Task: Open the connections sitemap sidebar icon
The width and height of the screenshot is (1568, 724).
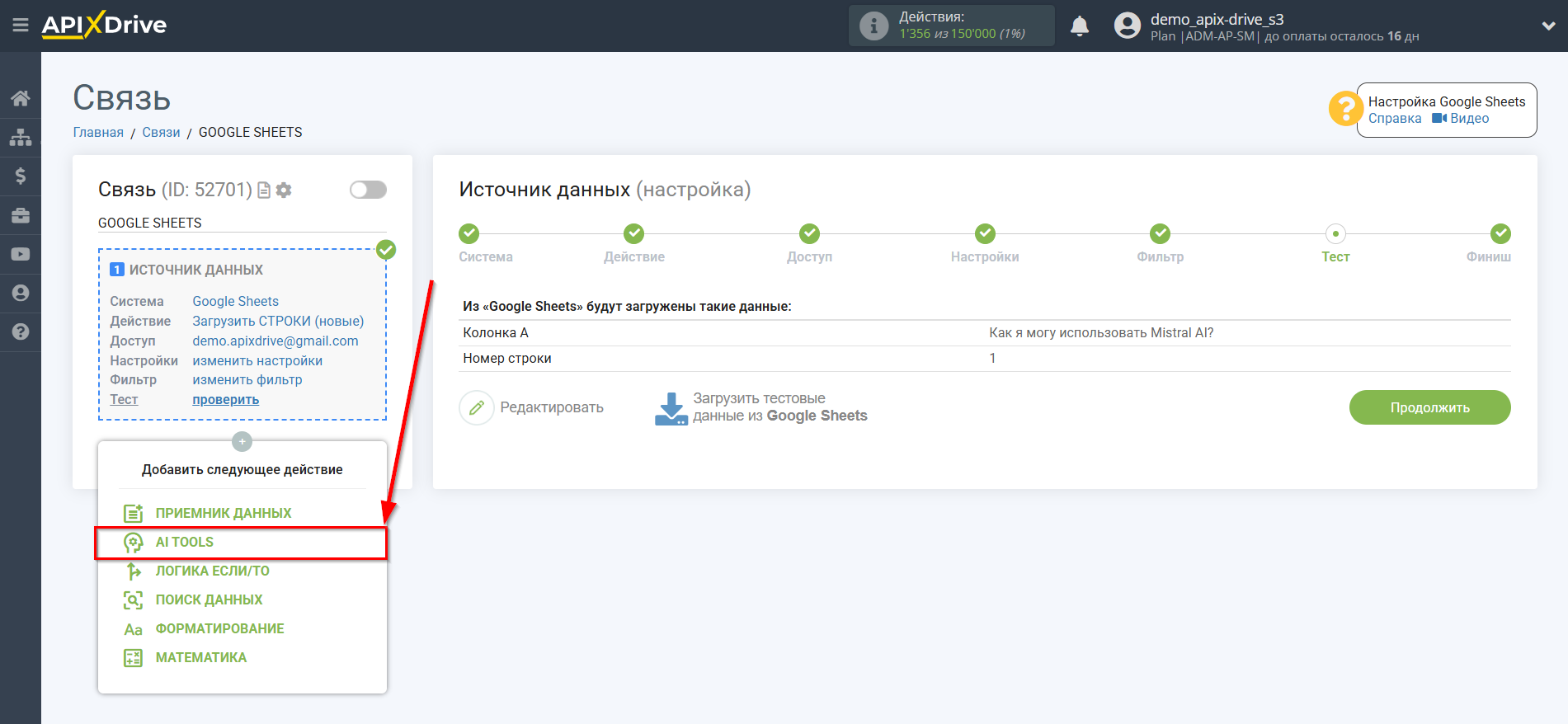Action: pos(21,137)
